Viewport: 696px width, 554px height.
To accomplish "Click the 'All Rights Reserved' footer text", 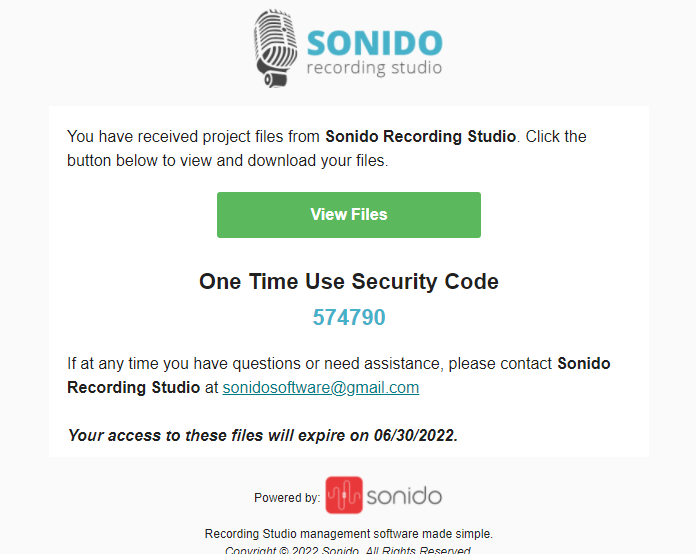I will point(418,550).
